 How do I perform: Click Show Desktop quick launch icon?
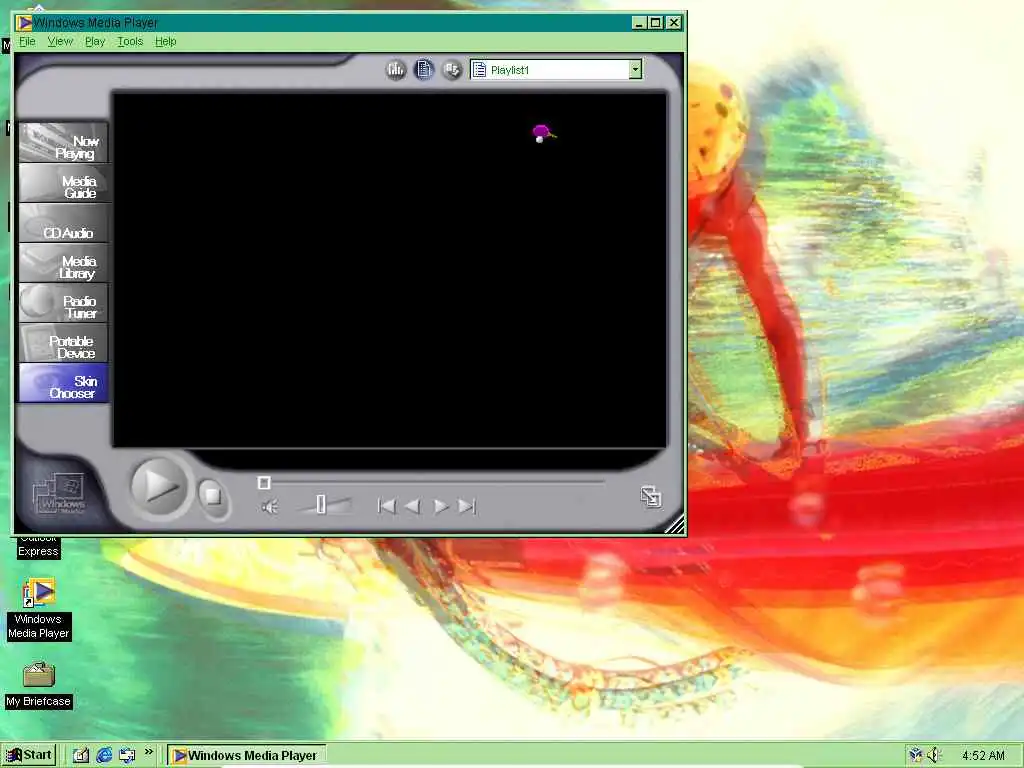point(81,755)
